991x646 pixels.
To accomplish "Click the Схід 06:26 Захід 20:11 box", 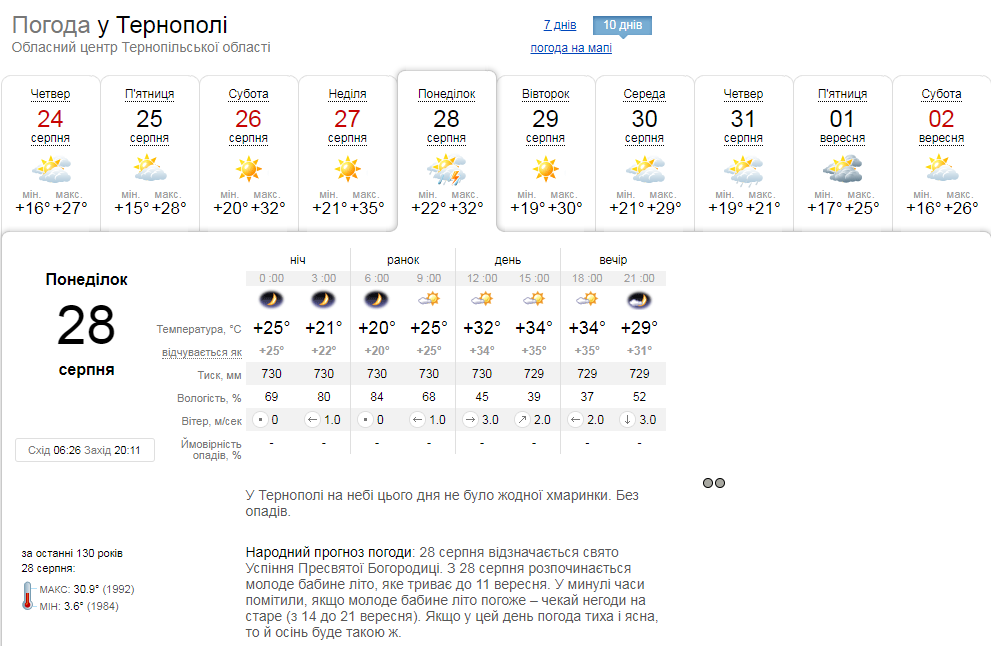I will (85, 450).
